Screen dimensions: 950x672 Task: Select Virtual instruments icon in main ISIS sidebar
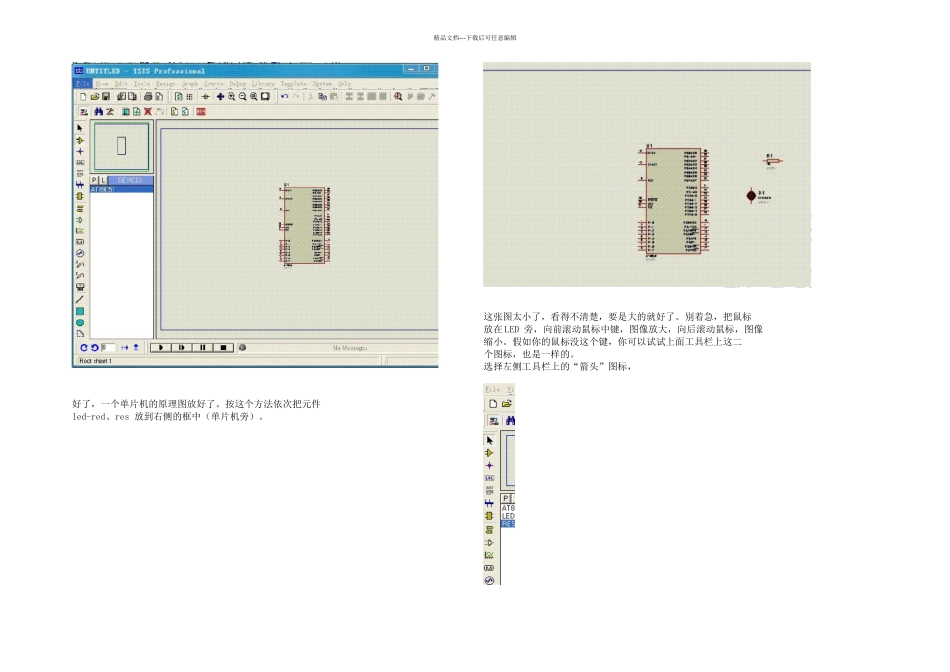point(80,287)
